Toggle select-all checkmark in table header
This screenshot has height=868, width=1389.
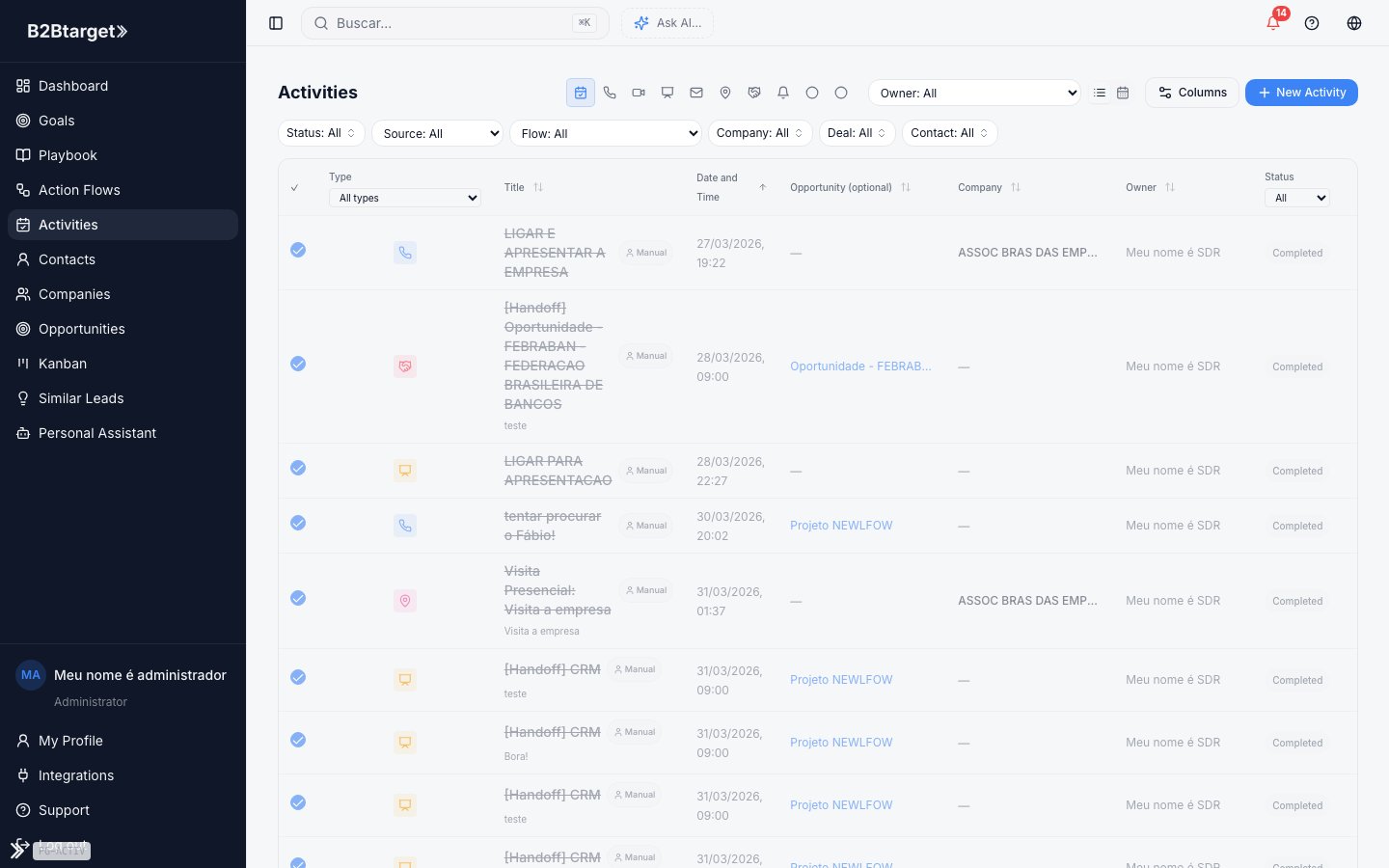[x=294, y=187]
